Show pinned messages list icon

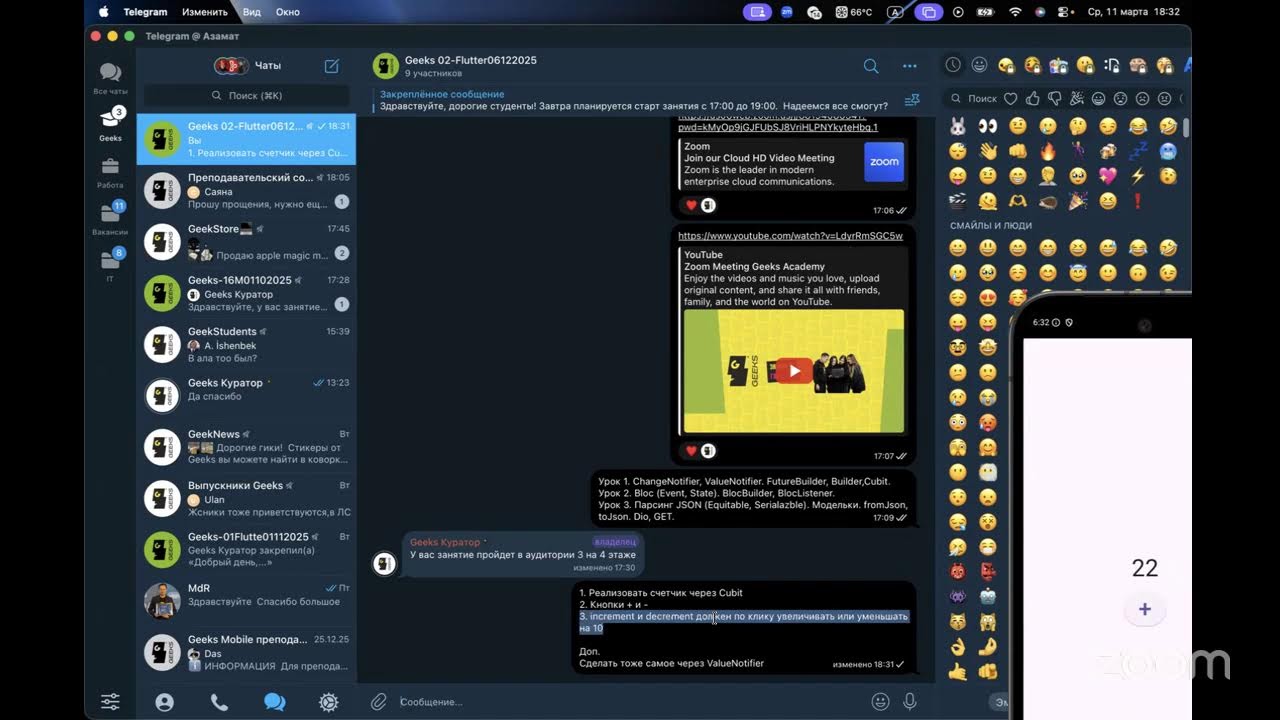click(911, 100)
